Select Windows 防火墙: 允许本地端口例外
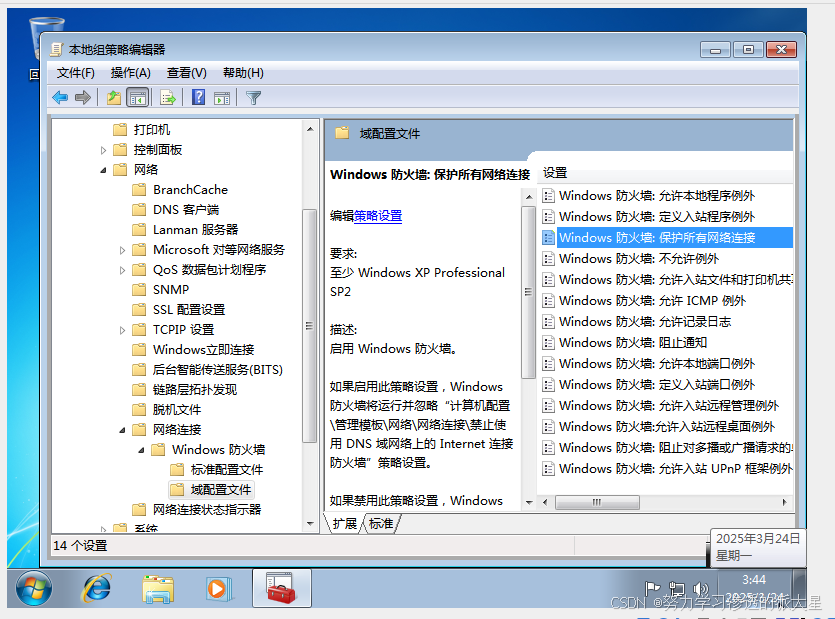Screen dimensions: 835x619 click(x=657, y=364)
